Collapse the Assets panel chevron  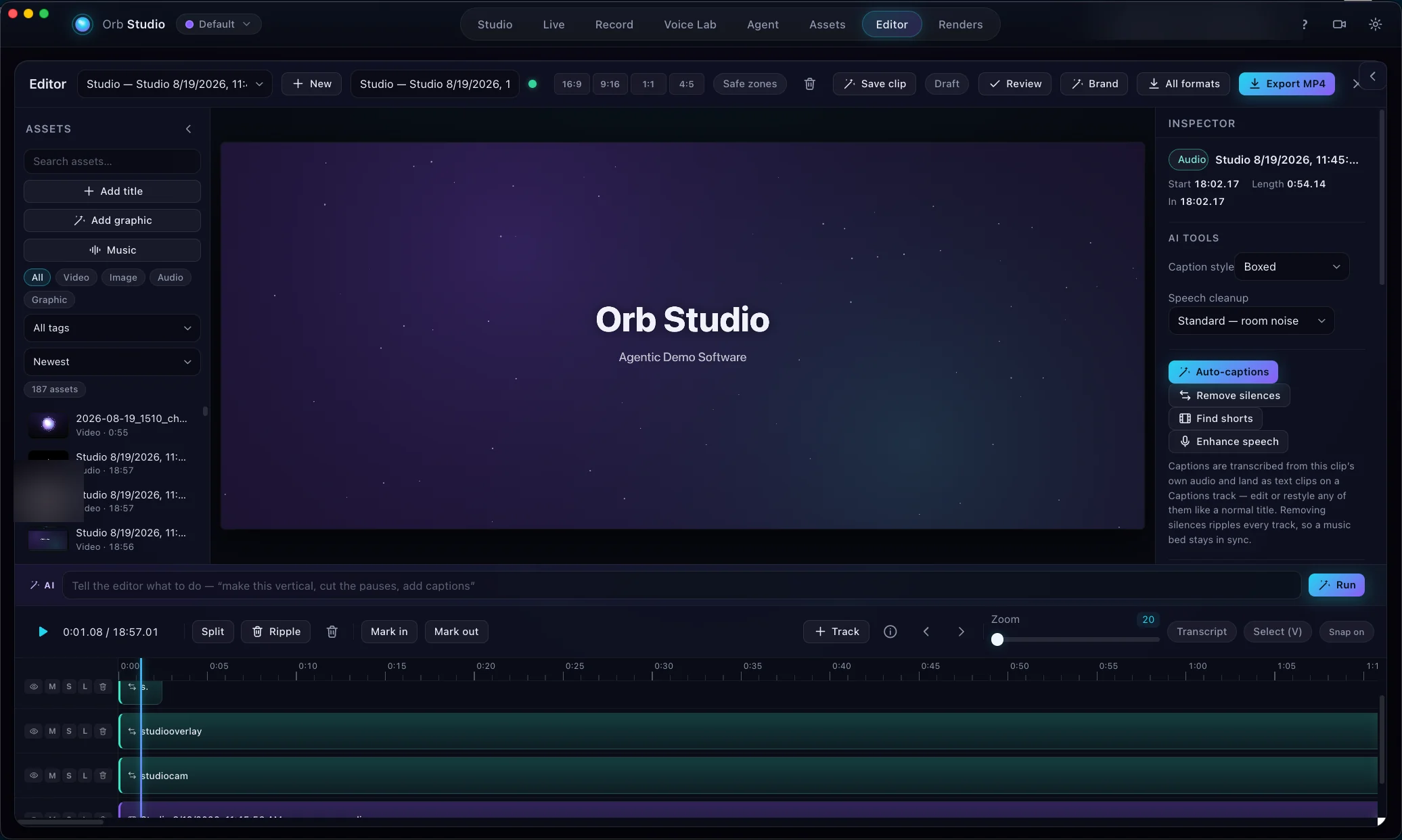(188, 129)
